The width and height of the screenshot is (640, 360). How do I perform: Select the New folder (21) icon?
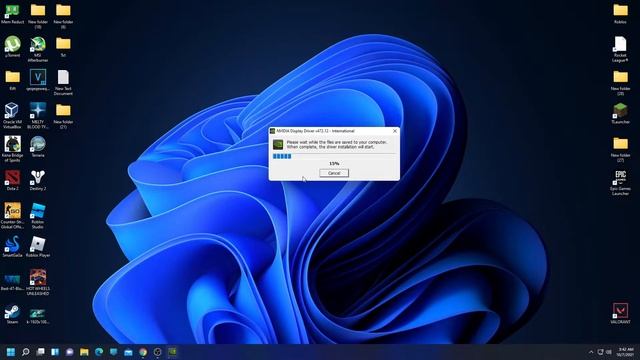(x=63, y=116)
